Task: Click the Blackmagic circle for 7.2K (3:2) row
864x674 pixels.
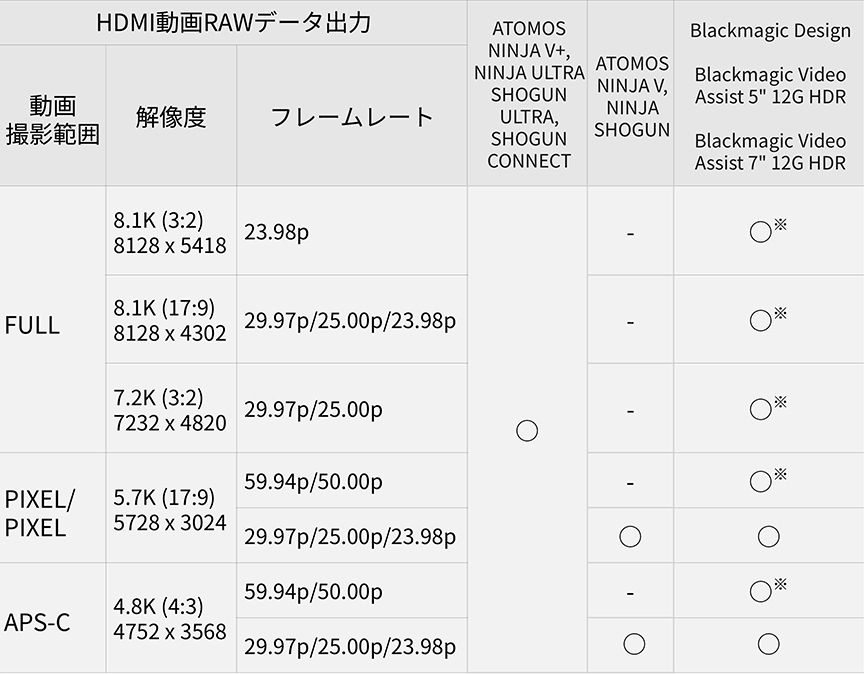Action: 761,409
